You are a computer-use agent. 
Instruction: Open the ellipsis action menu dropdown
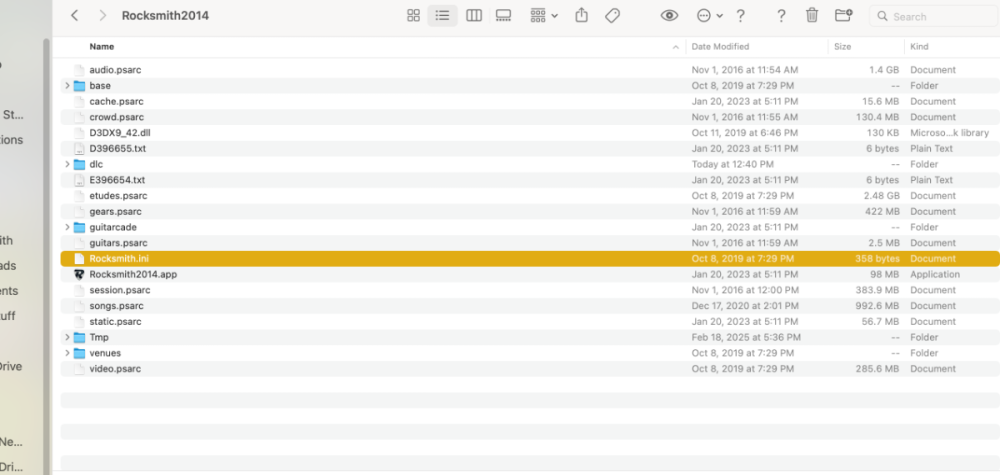coord(709,16)
